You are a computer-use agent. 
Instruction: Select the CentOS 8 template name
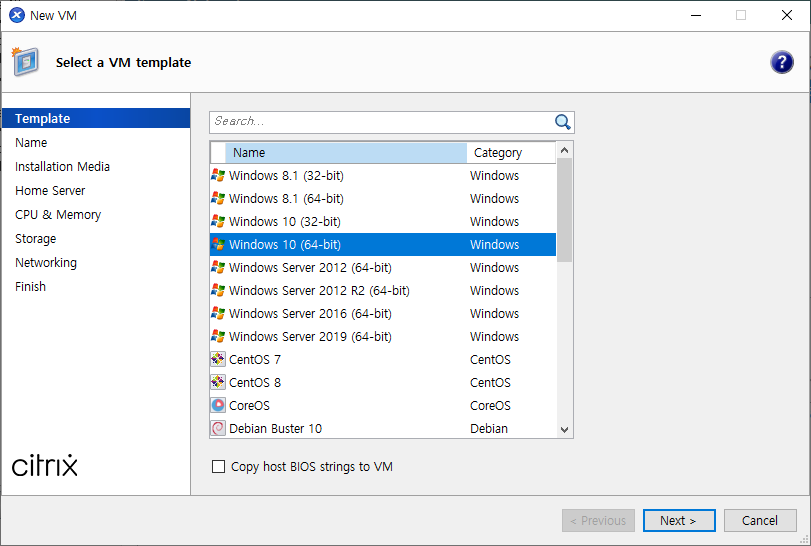point(255,383)
